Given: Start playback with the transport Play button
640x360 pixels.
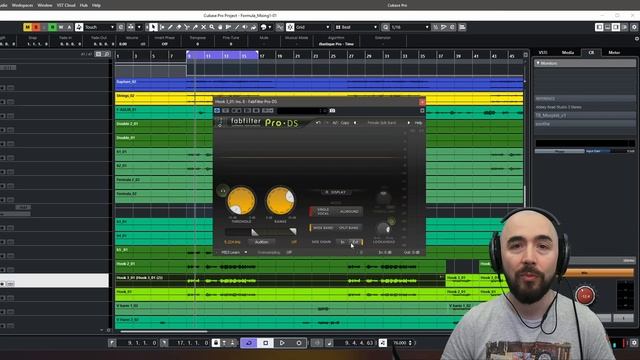Looking at the screenshot, I should point(282,343).
